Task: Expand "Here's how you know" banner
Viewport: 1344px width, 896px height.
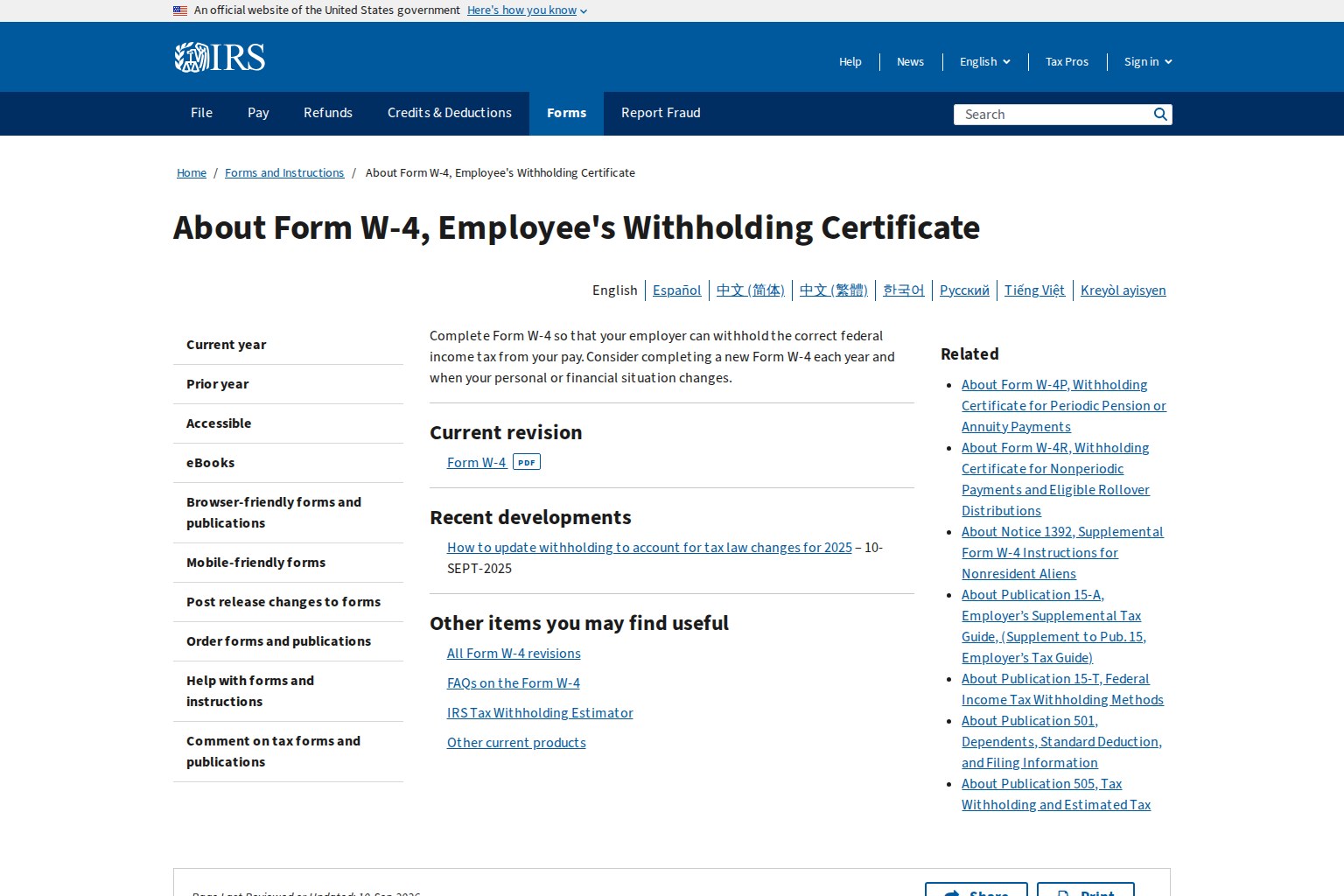Action: pos(527,10)
